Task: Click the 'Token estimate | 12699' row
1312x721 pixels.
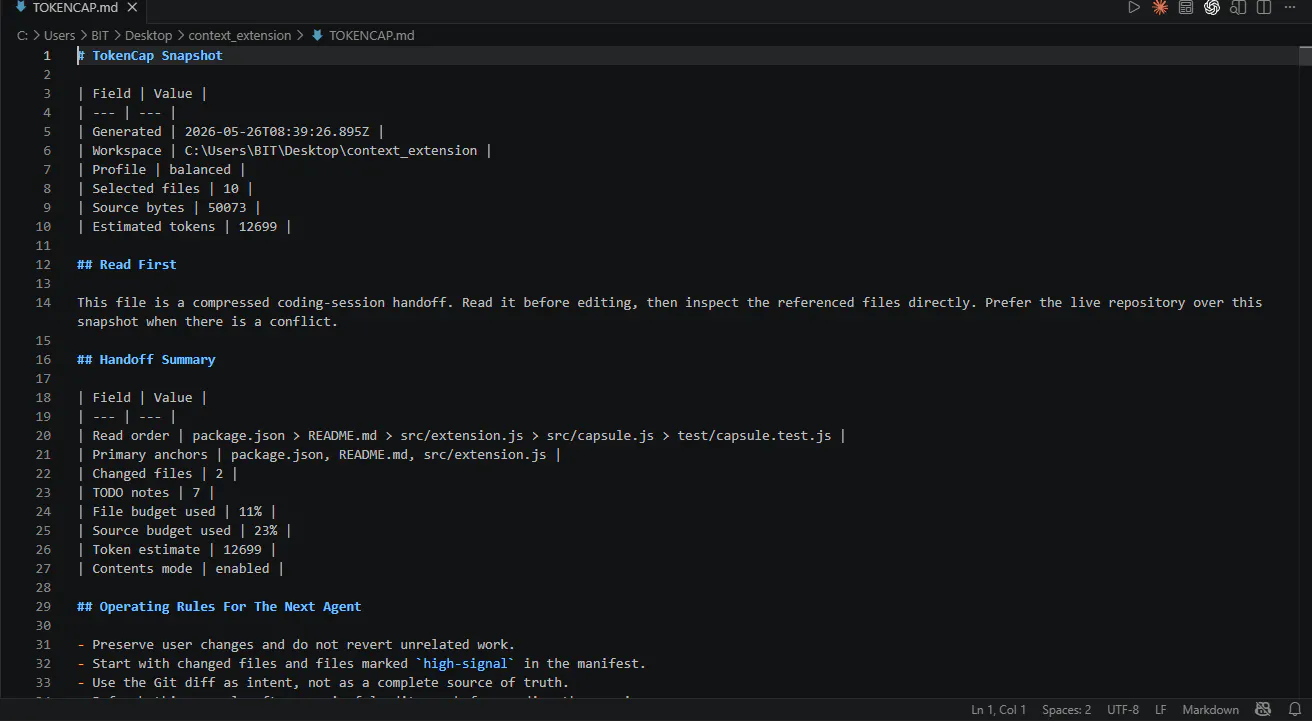Action: [177, 550]
